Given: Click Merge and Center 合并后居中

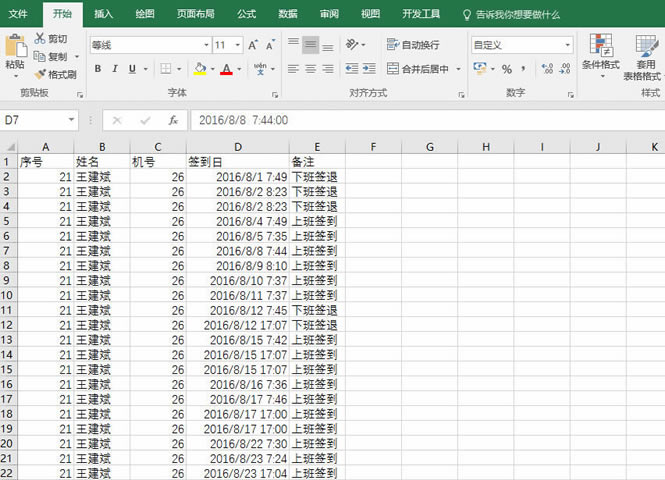Looking at the screenshot, I should click(418, 69).
